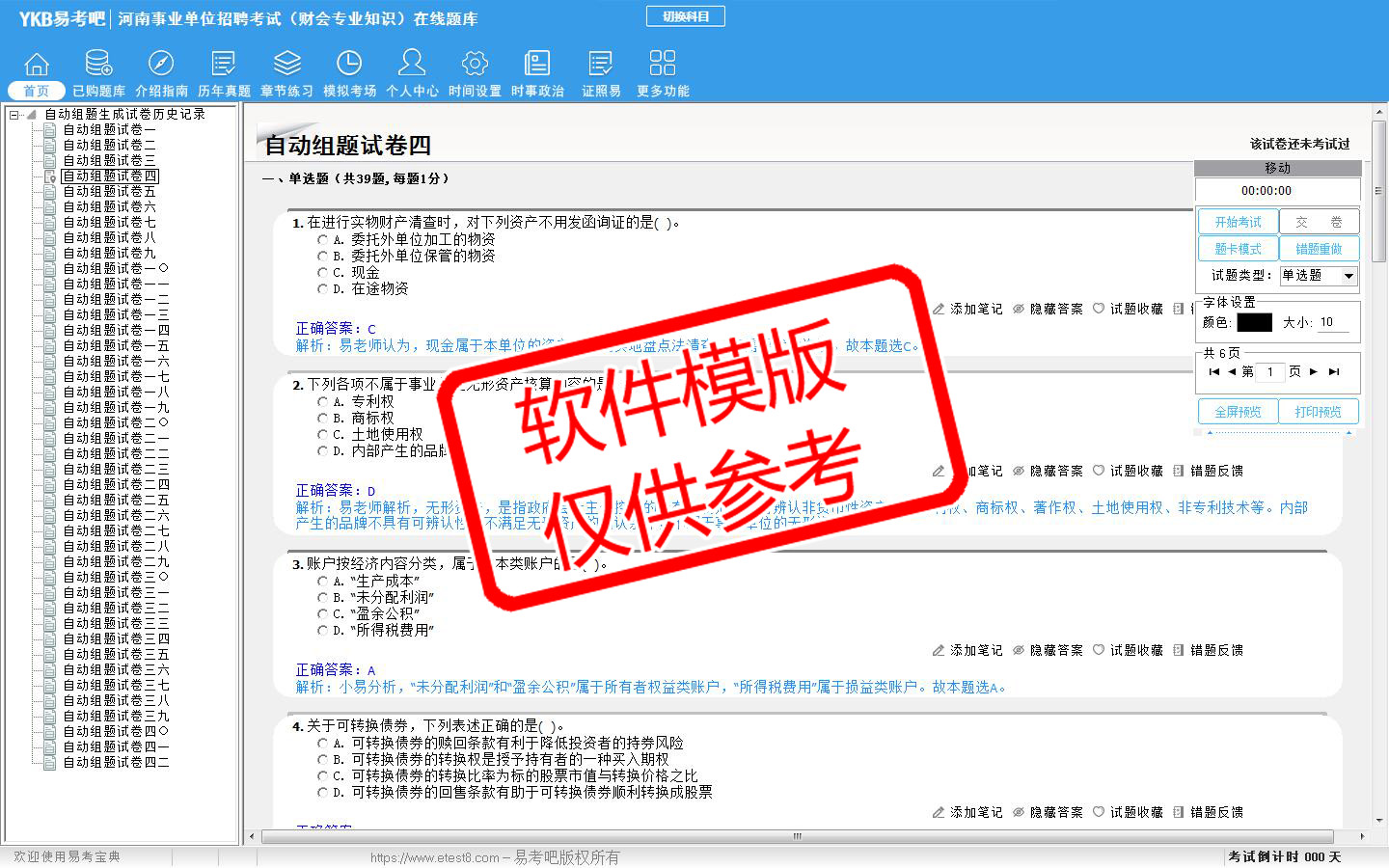
Task: Click the 开始考试 button
Action: click(1238, 222)
